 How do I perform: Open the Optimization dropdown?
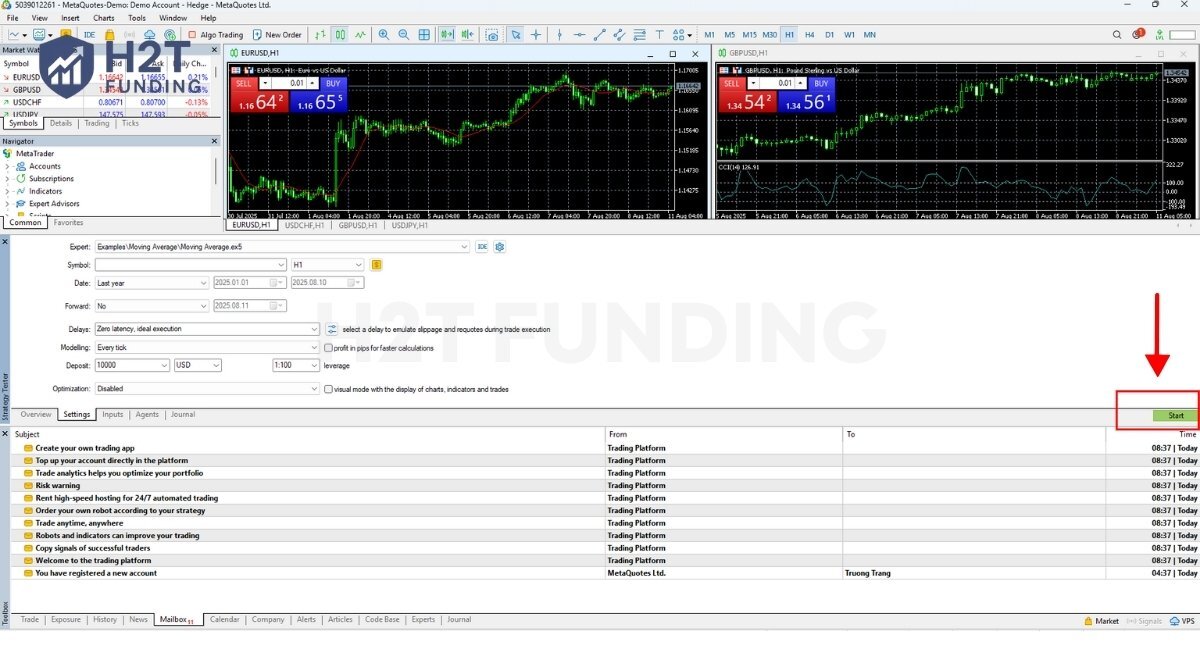click(206, 389)
